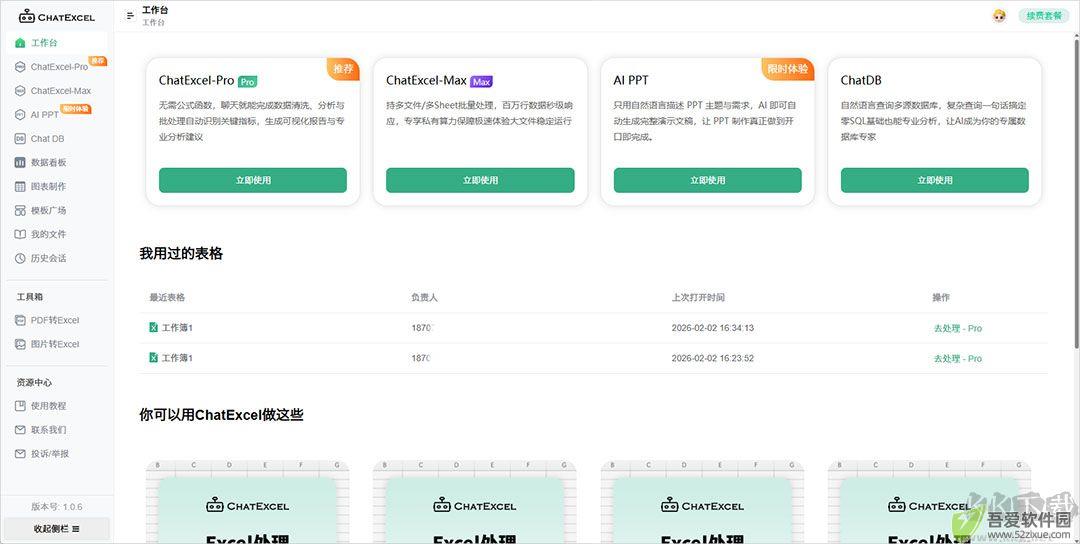
Task: Click the ChatExcel-Max sidebar icon
Action: (20, 91)
